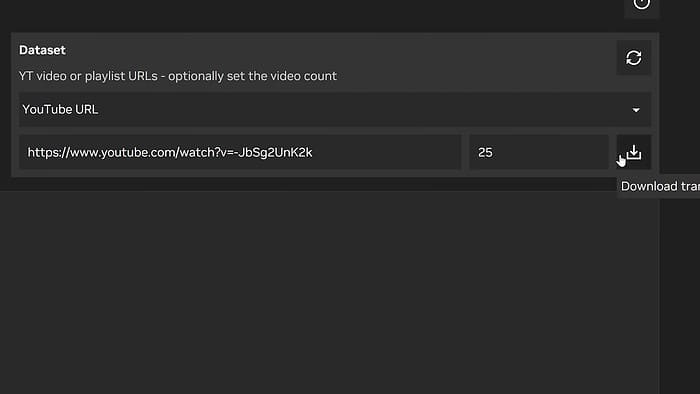Screen dimensions: 700x394
Task: Open the YouTube URL source dropdown
Action: 335,109
